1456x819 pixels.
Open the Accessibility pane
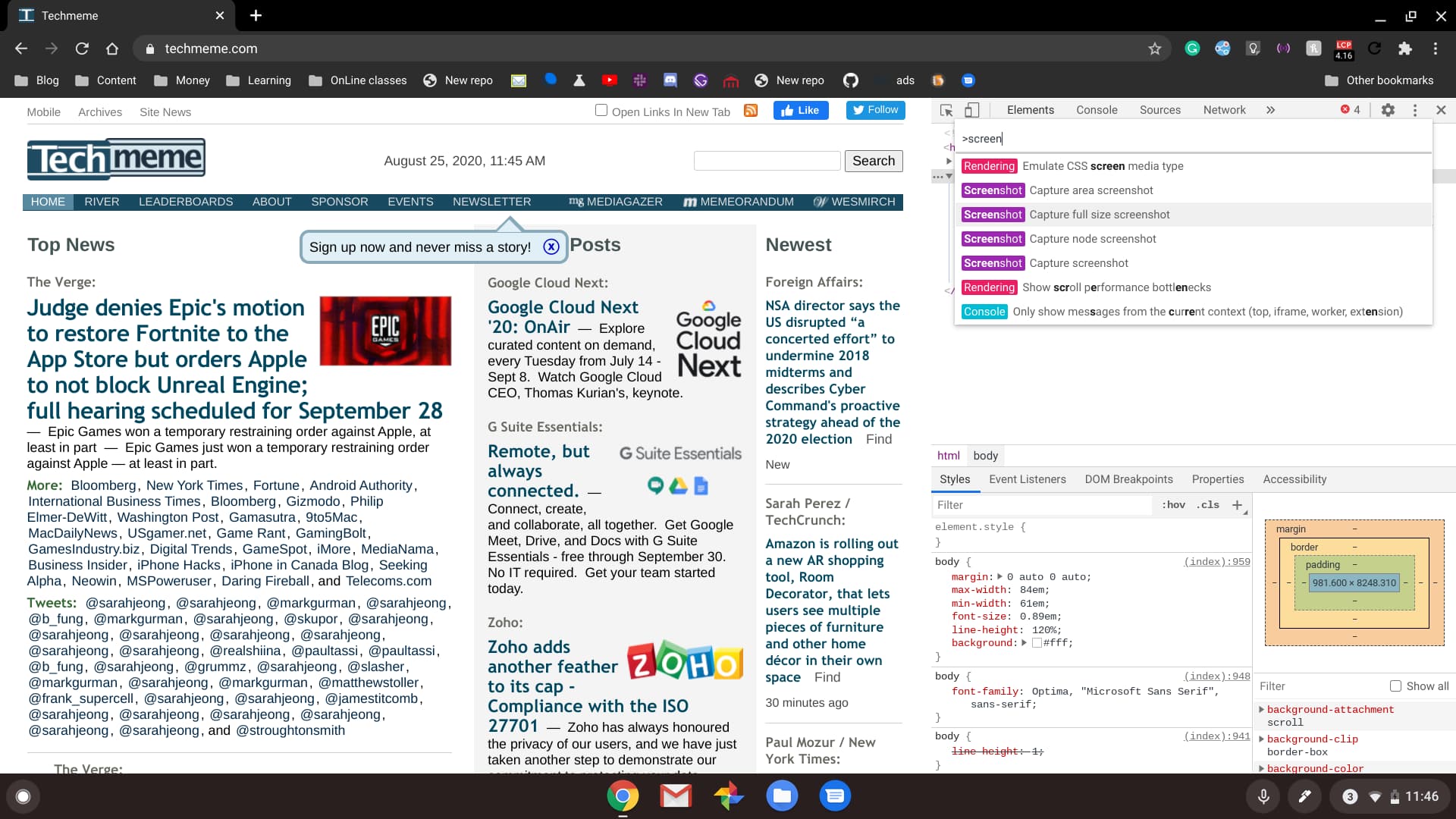(1294, 479)
